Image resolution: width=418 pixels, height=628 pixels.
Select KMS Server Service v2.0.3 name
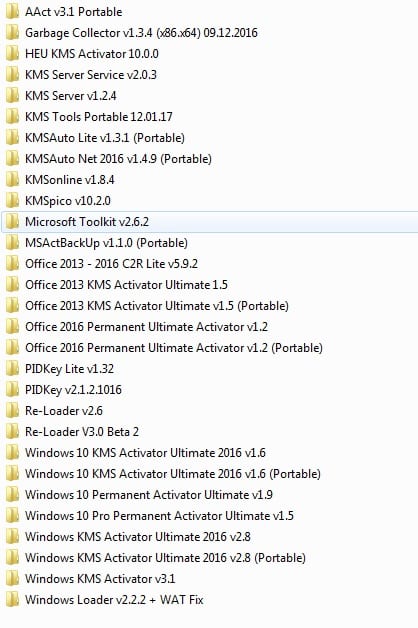click(x=91, y=74)
